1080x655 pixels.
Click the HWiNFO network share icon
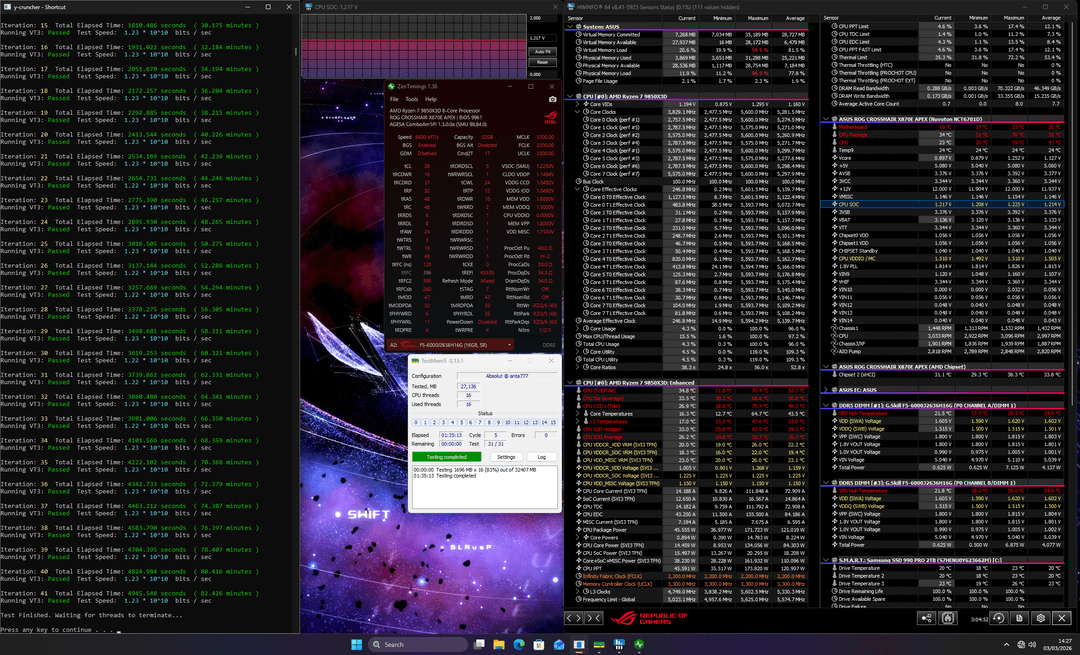tap(925, 618)
